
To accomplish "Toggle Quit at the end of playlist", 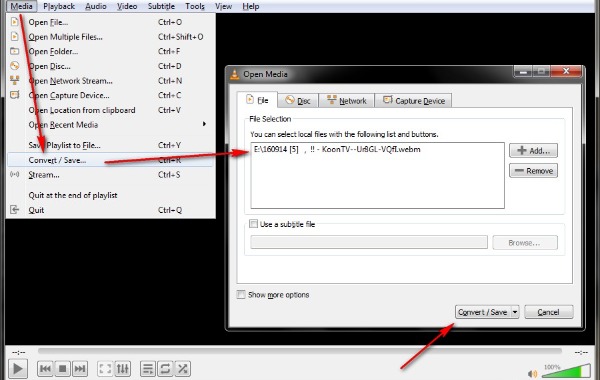I will [x=111, y=195].
